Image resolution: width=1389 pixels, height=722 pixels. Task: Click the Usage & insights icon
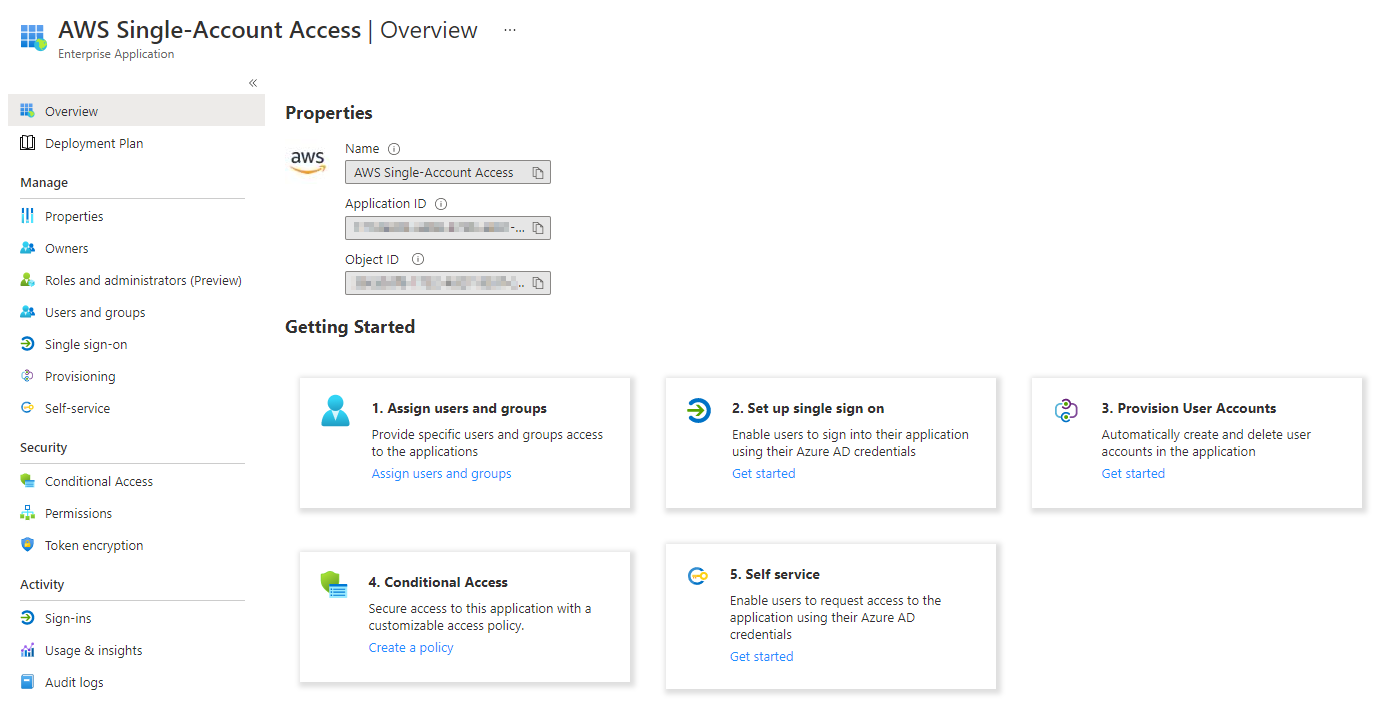pos(30,650)
